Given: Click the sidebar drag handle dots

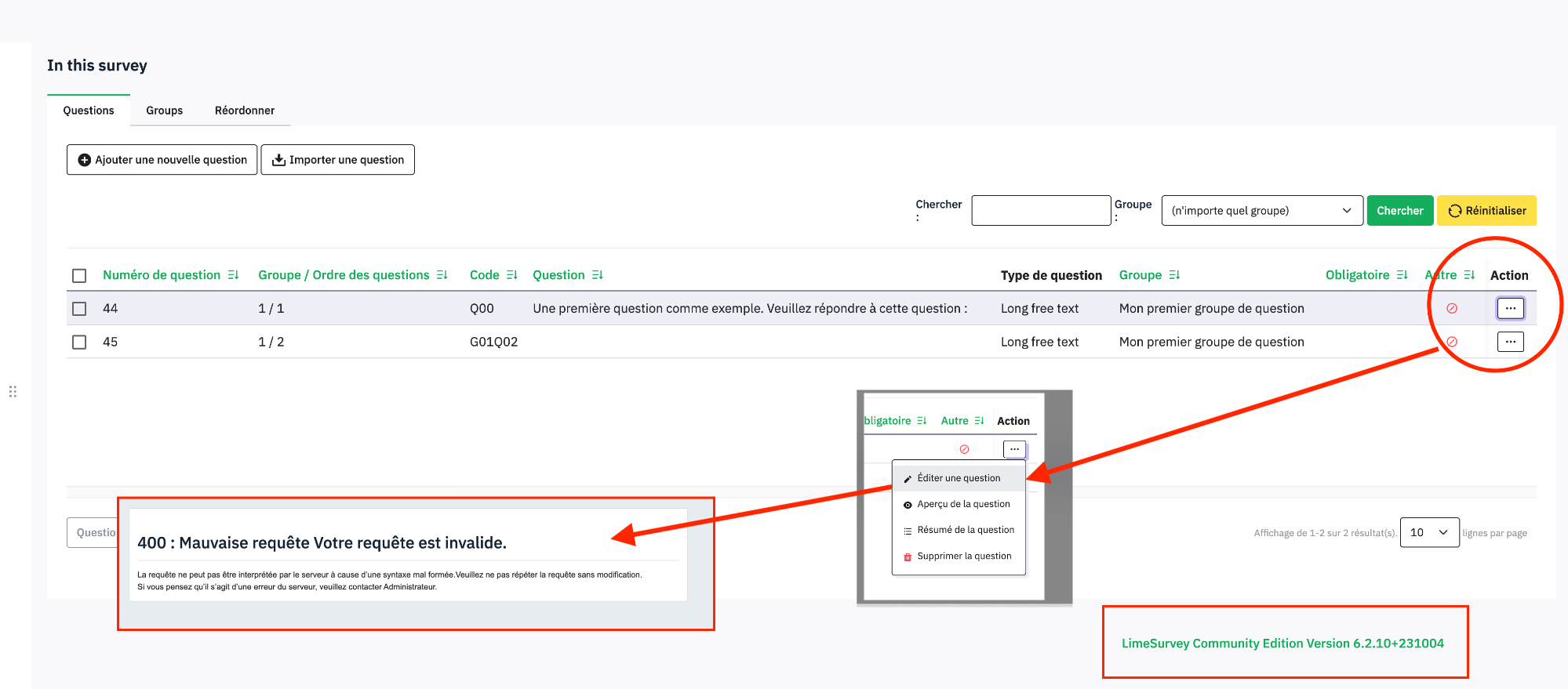Looking at the screenshot, I should pos(13,391).
